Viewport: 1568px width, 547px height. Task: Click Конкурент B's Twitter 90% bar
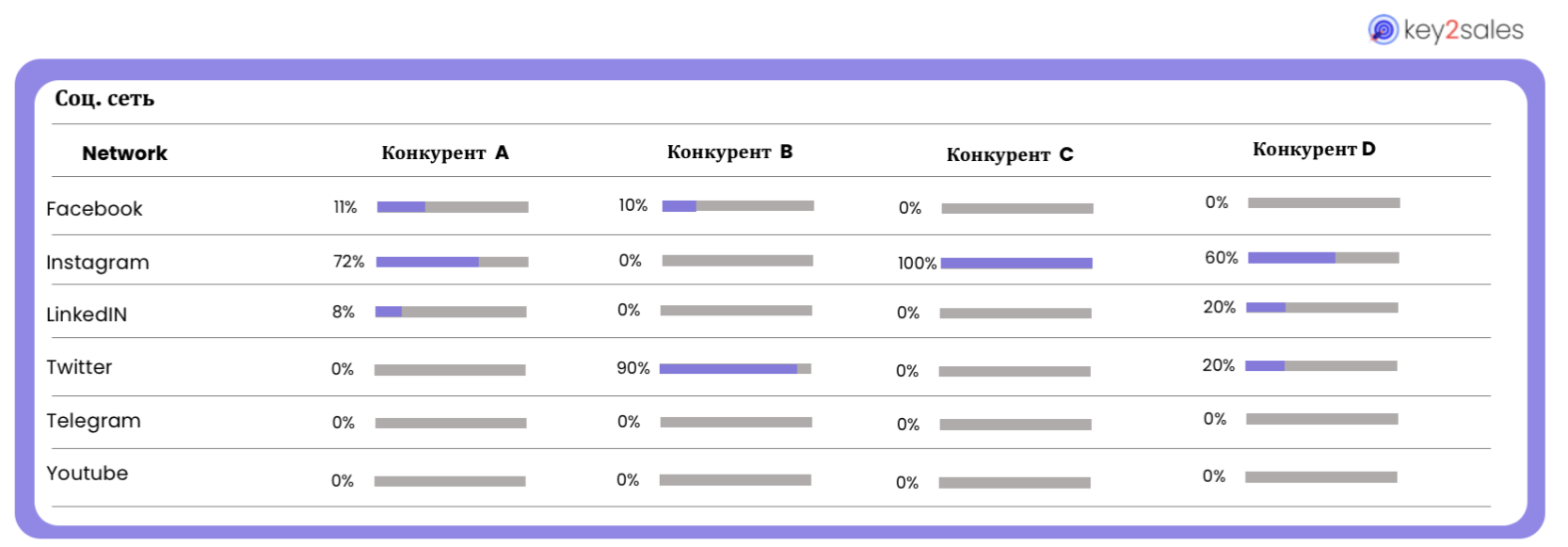735,369
